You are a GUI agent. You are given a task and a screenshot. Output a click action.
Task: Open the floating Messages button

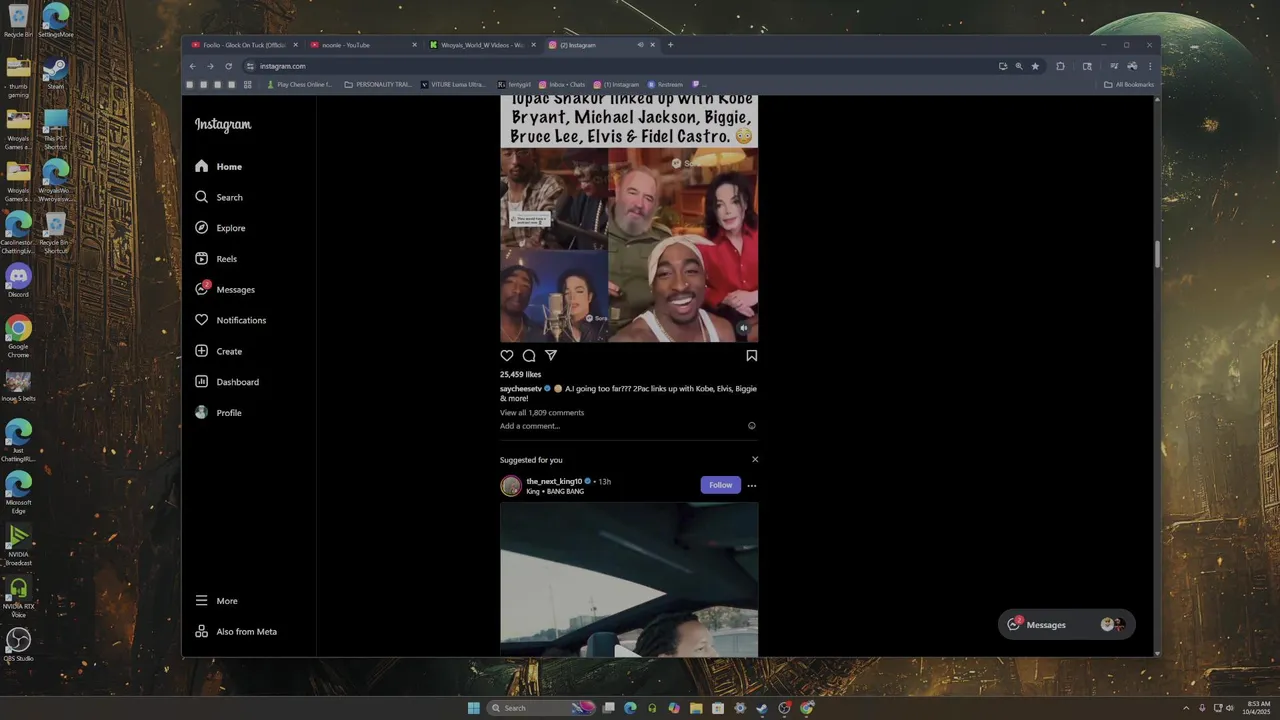tap(1067, 624)
